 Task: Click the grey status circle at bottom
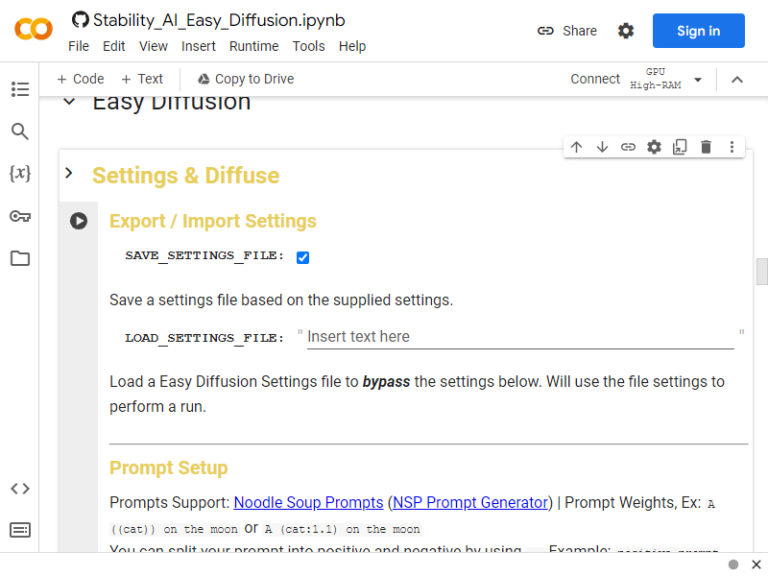point(733,565)
